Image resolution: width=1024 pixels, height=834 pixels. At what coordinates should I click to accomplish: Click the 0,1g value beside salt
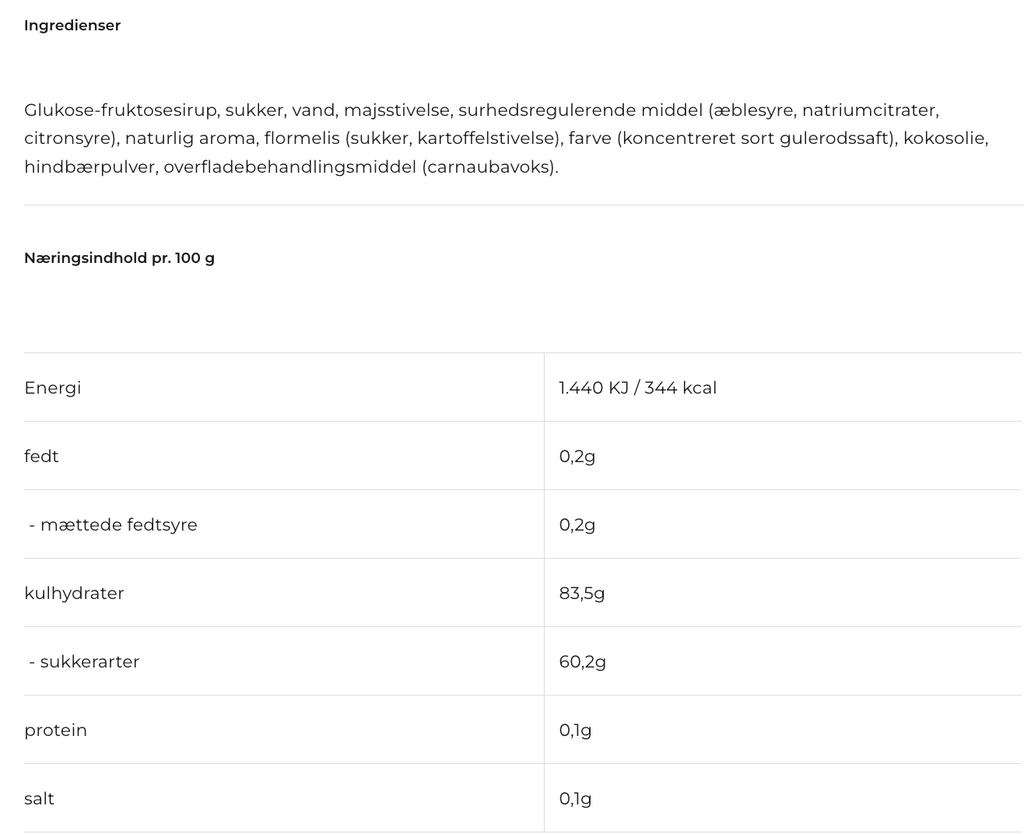point(575,799)
